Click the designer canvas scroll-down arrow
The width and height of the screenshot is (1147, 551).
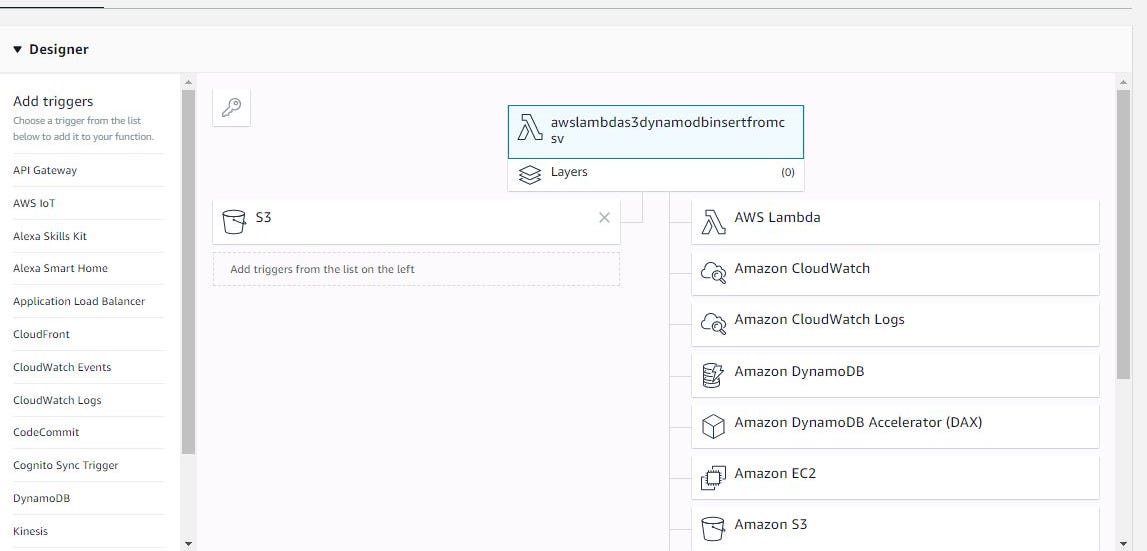coord(1124,543)
